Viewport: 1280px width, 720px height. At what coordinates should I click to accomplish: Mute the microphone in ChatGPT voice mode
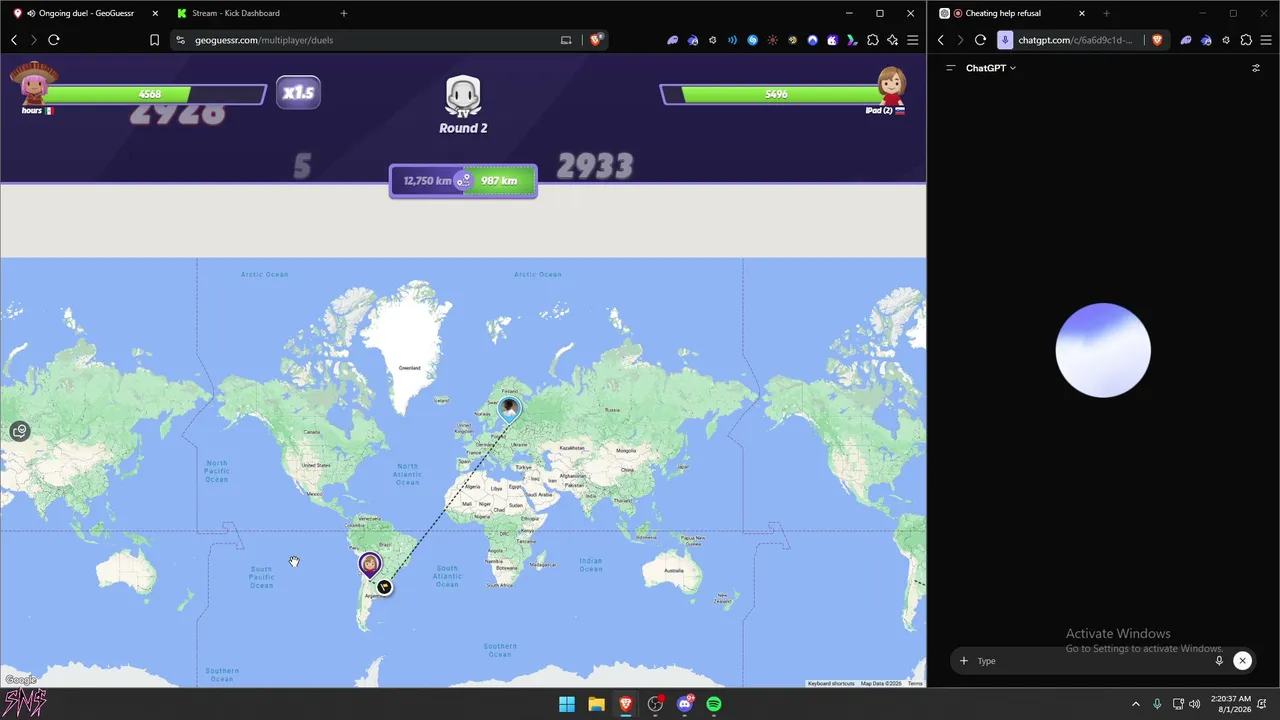pos(1219,660)
